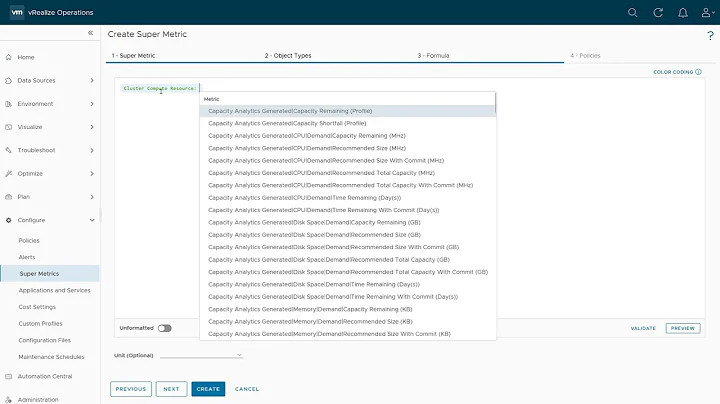Click the Cancel button

pyautogui.click(x=247, y=389)
